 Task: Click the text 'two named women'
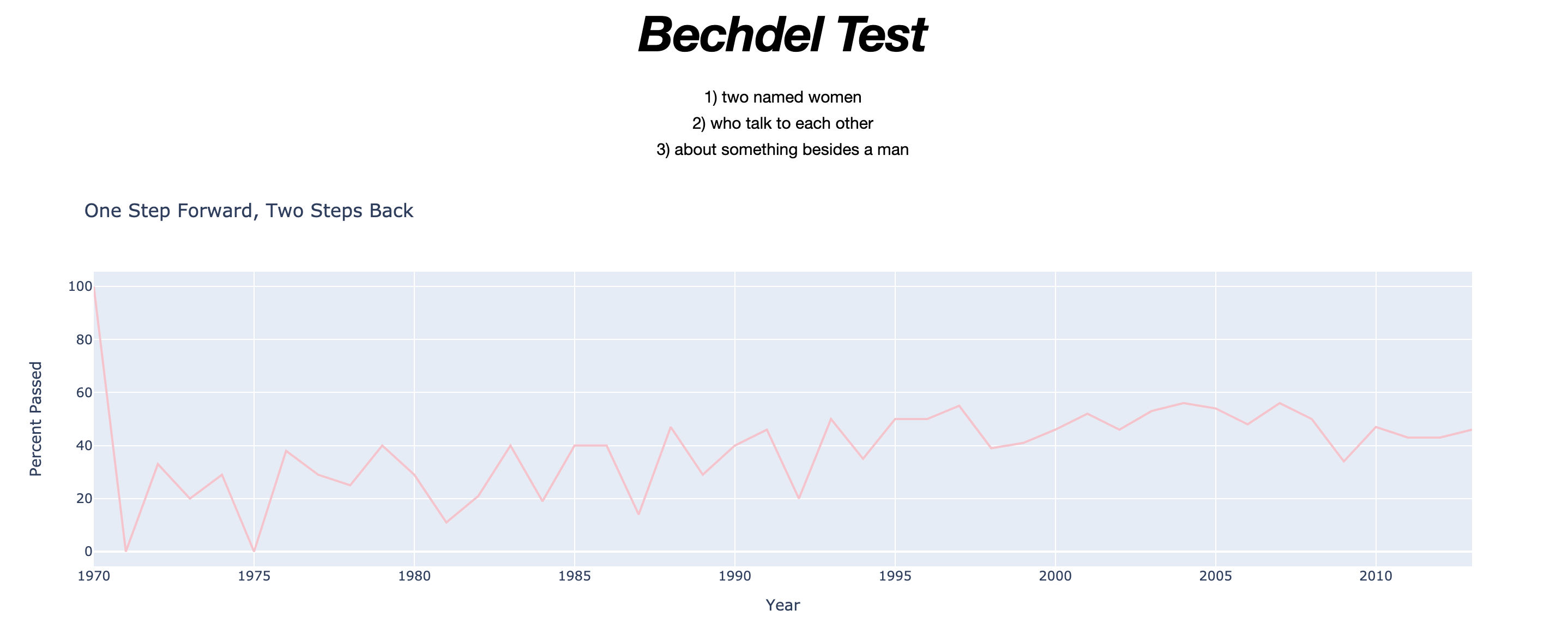coord(791,98)
